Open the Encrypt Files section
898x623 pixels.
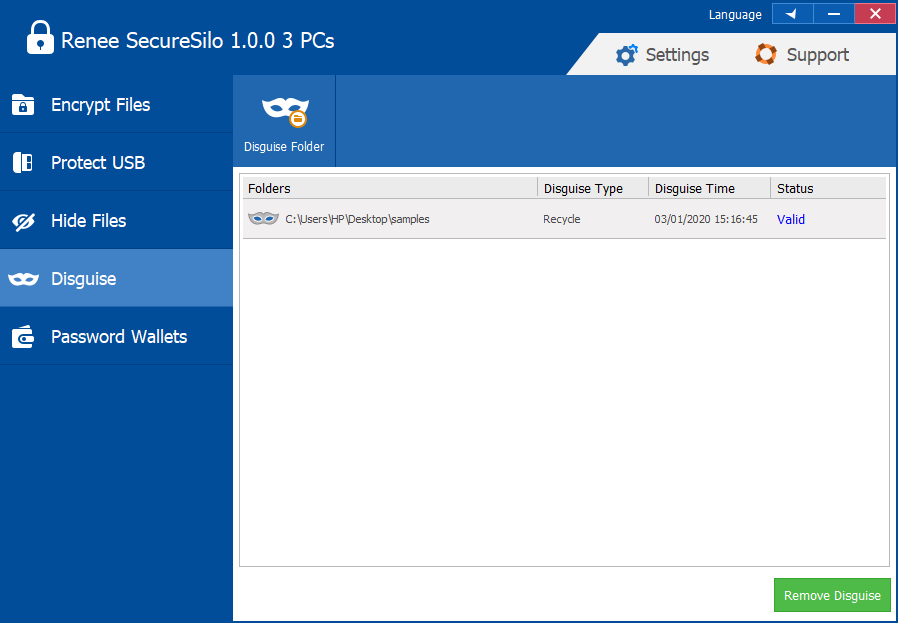tap(116, 104)
